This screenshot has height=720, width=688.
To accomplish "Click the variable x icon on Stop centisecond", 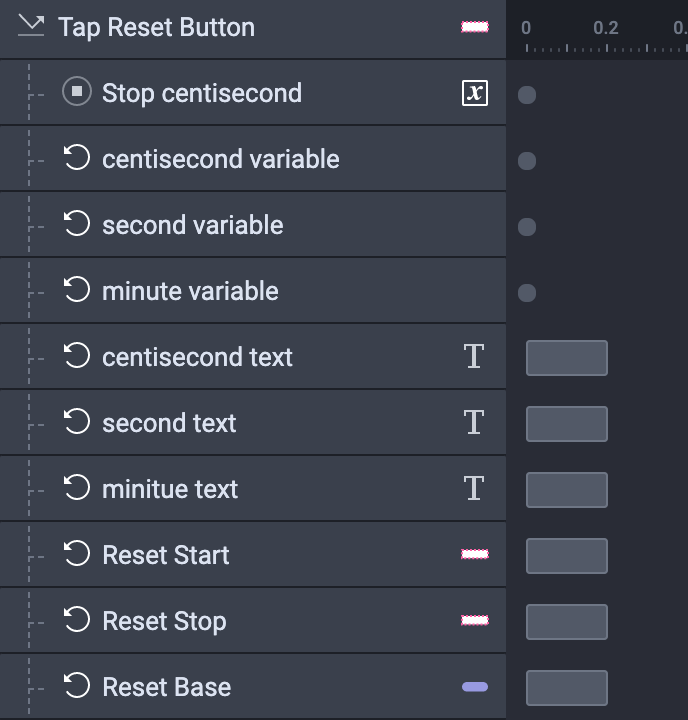I will pyautogui.click(x=475, y=93).
